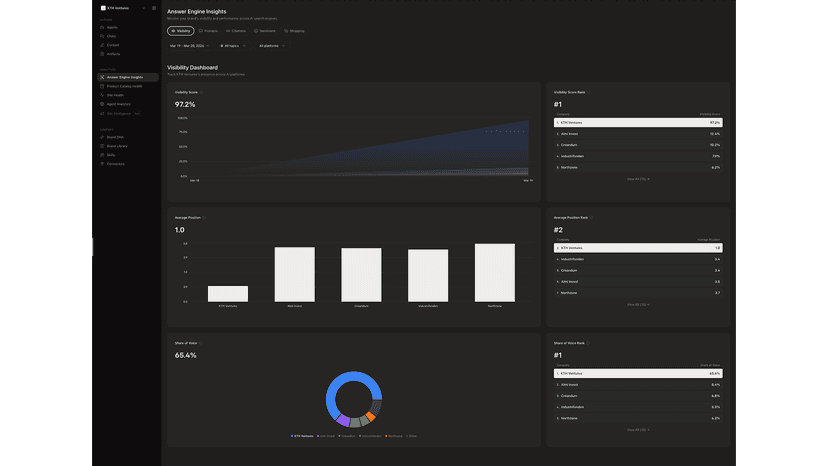
Task: Select KTH Ventures row in Average Position Rank
Action: pos(638,248)
